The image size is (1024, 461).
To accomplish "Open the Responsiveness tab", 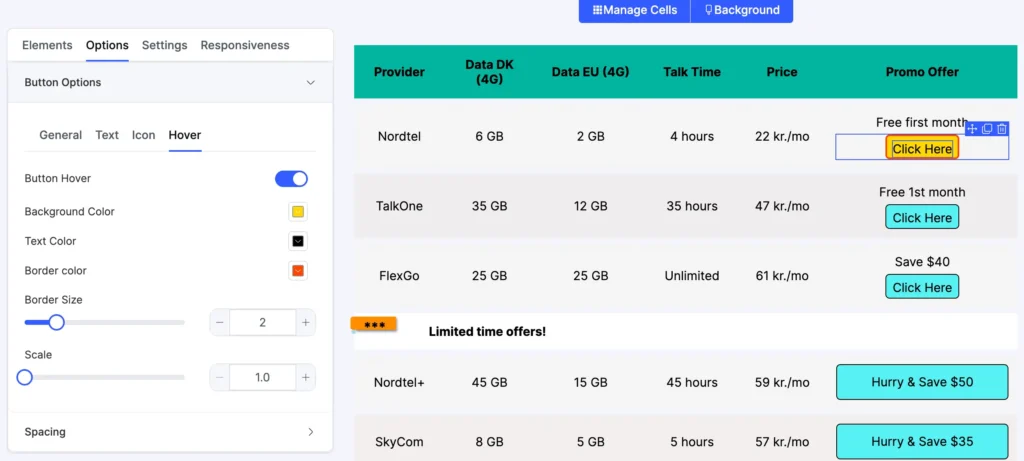I will tap(245, 45).
